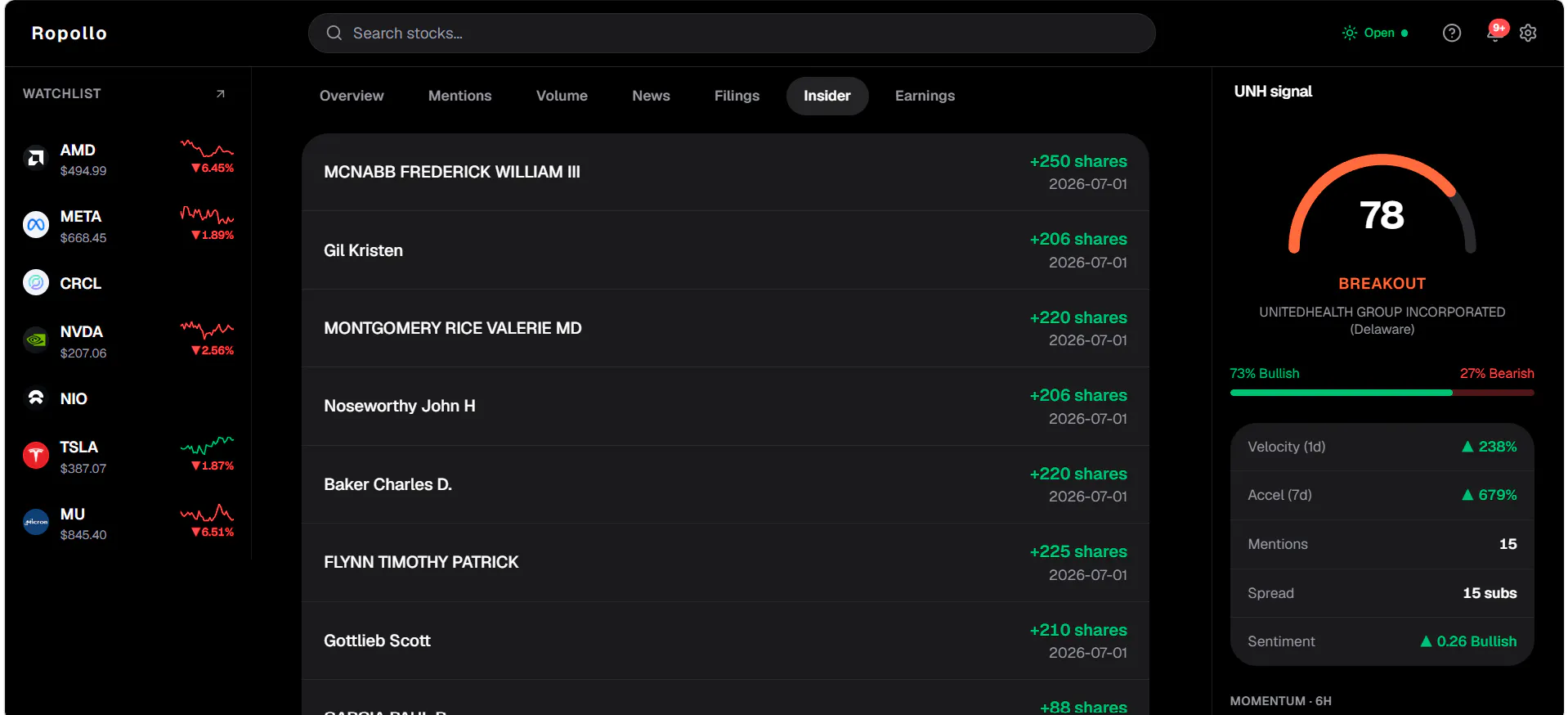1568x715 pixels.
Task: Click AMD price $494.99
Action: click(x=83, y=171)
